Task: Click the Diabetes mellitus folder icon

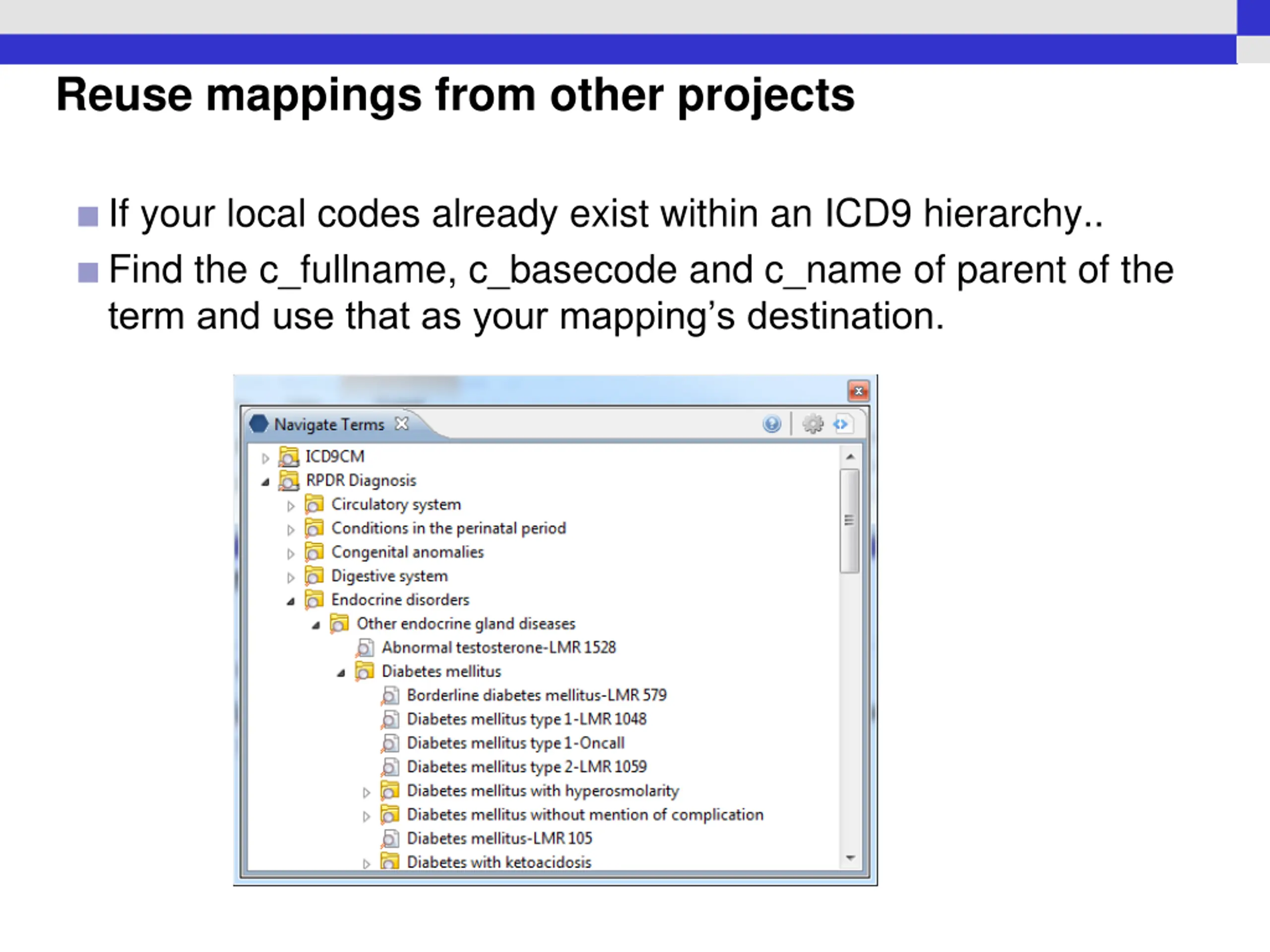Action: pos(365,671)
